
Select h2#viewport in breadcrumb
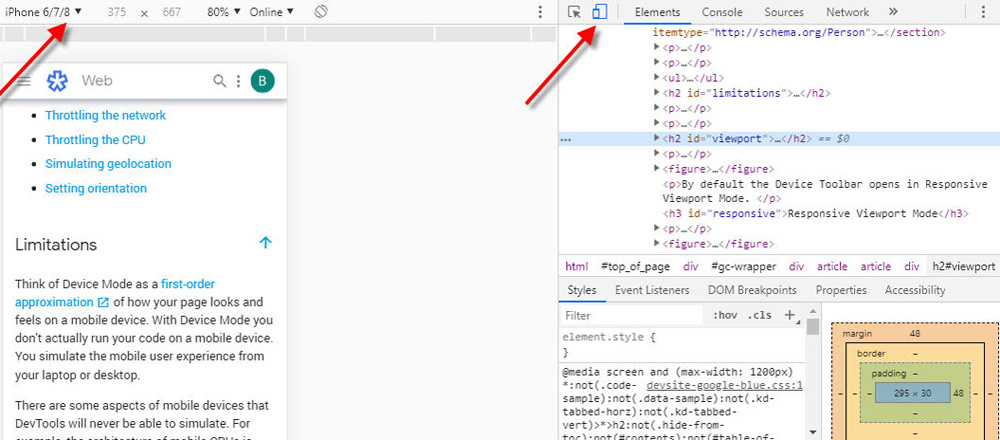[x=964, y=267]
